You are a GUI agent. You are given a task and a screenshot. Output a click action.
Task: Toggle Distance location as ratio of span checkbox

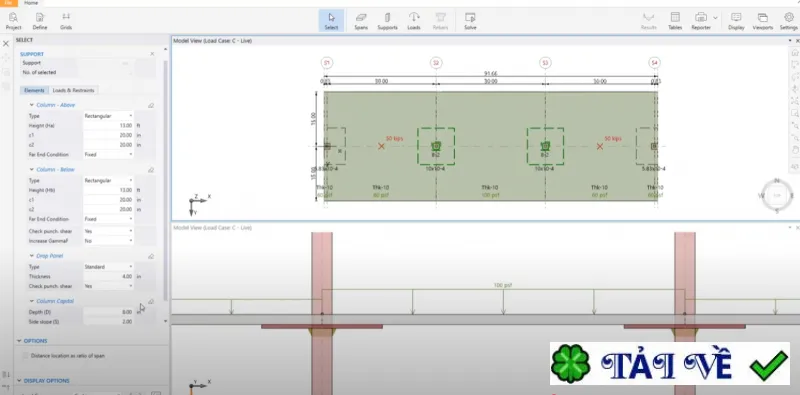26,356
